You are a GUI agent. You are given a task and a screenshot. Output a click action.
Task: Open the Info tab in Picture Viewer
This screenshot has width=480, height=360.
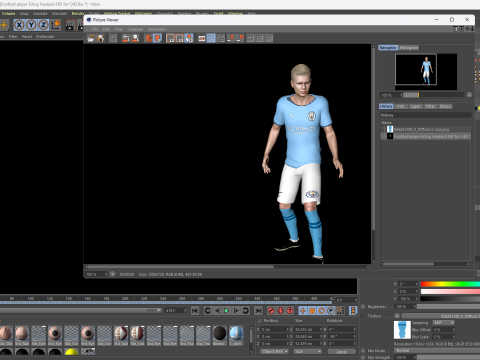click(x=401, y=106)
